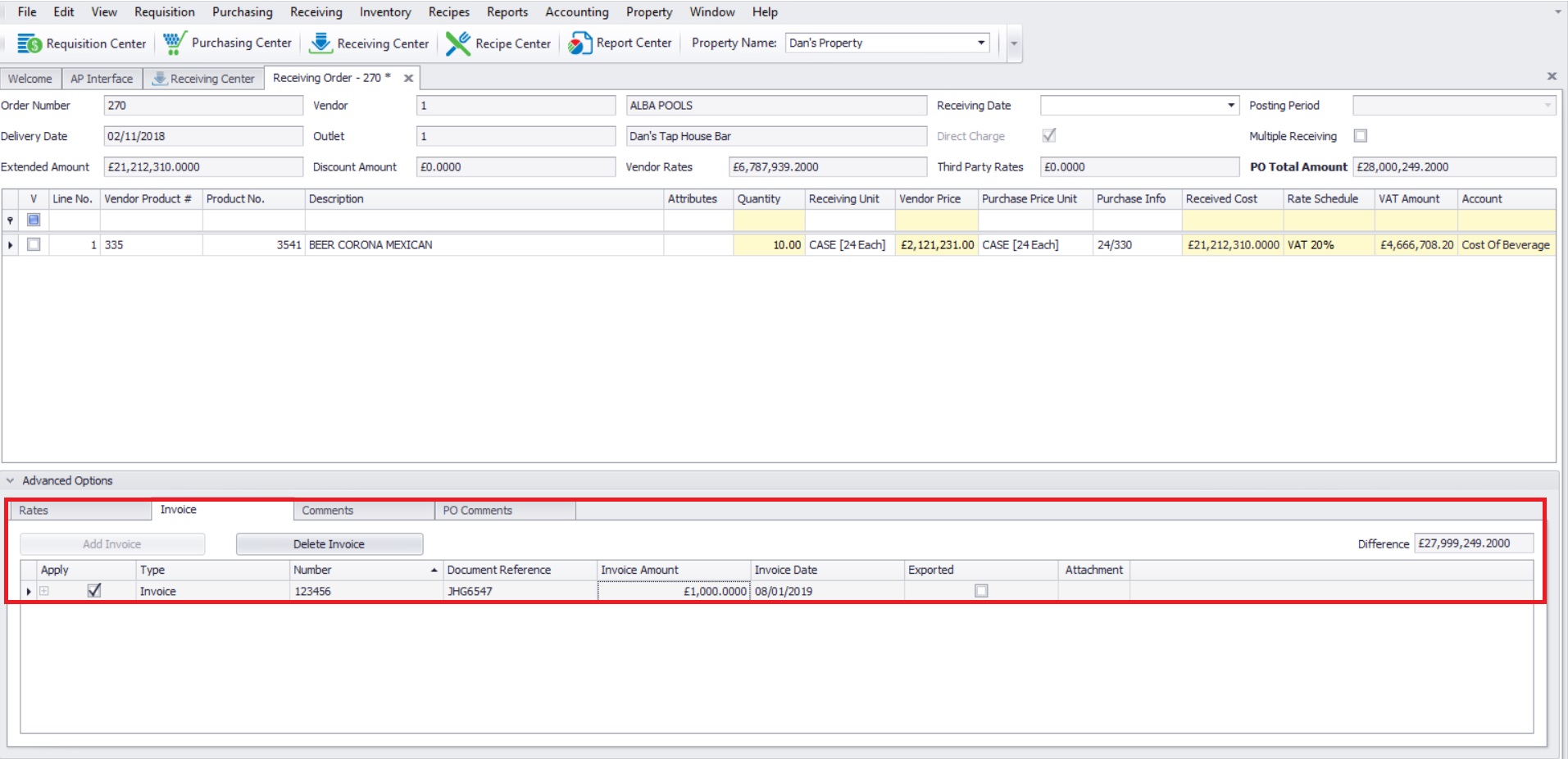Toggle the Exported checkbox for invoice 123456

tap(981, 591)
